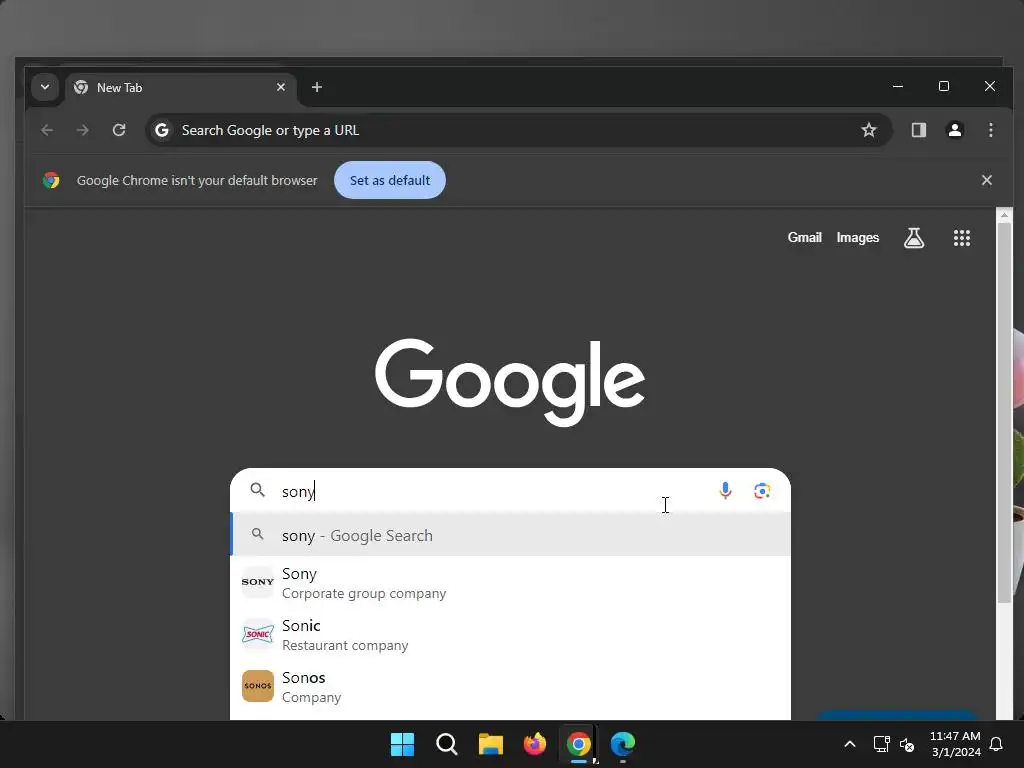The height and width of the screenshot is (768, 1024).
Task: Maximize the Chrome window
Action: [944, 86]
